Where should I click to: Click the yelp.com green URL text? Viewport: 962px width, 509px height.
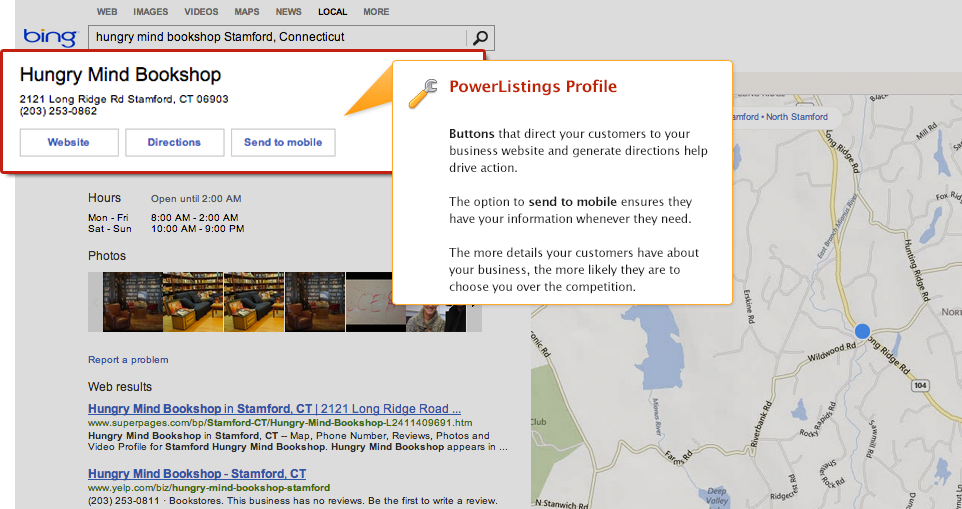pyautogui.click(x=209, y=488)
